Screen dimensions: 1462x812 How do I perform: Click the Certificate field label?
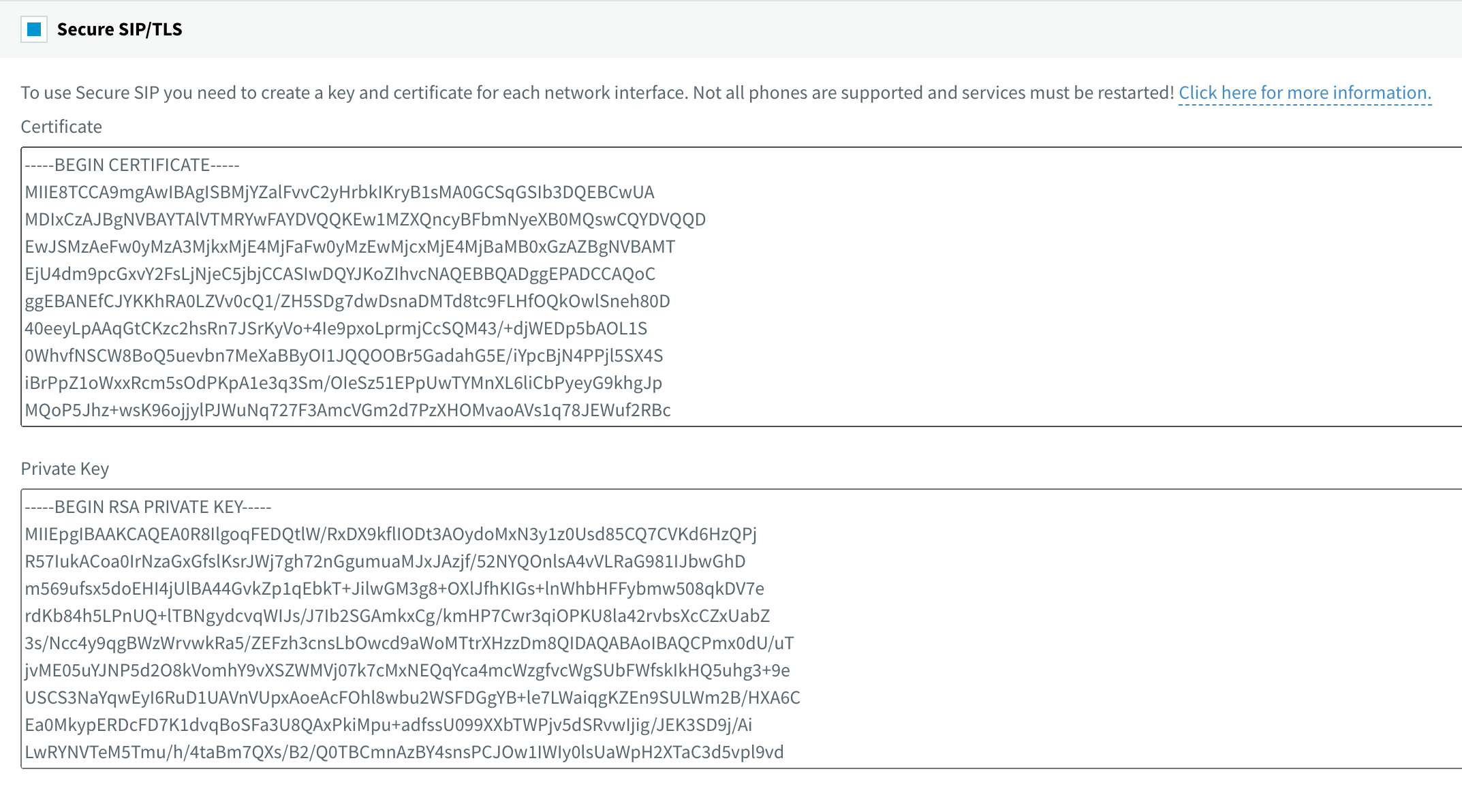(61, 127)
